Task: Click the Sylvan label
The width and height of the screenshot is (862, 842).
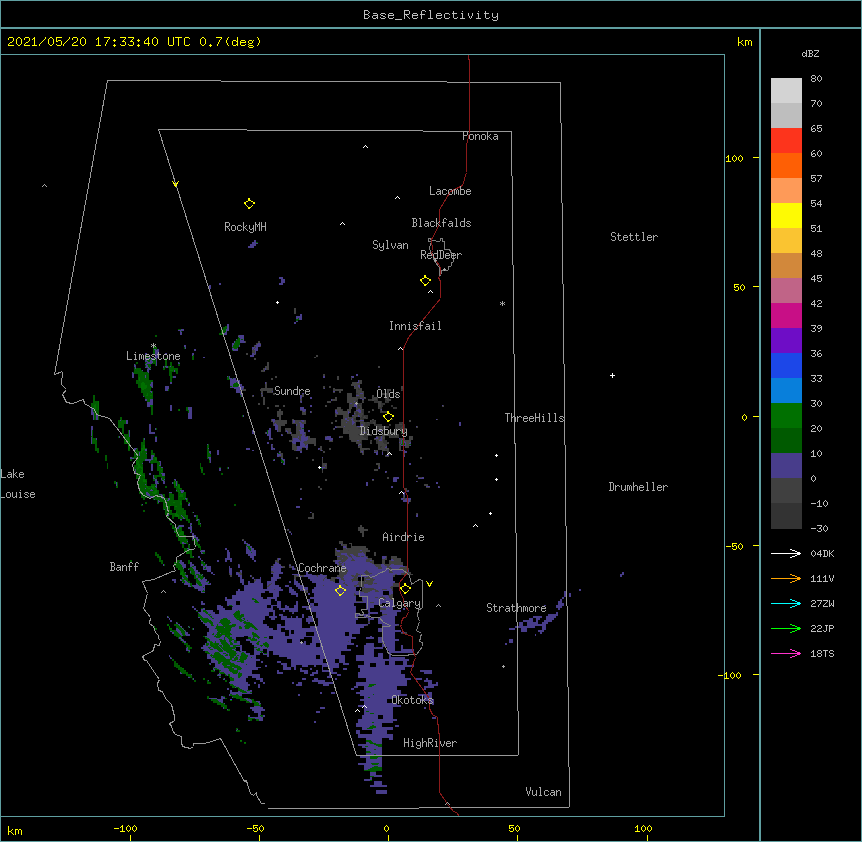Action: [x=390, y=245]
